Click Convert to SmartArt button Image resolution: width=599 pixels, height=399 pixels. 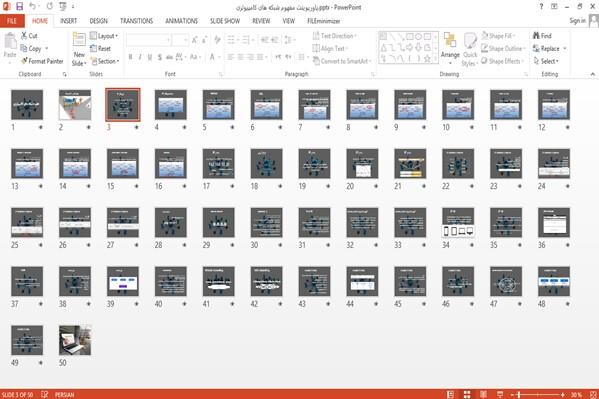[342, 61]
